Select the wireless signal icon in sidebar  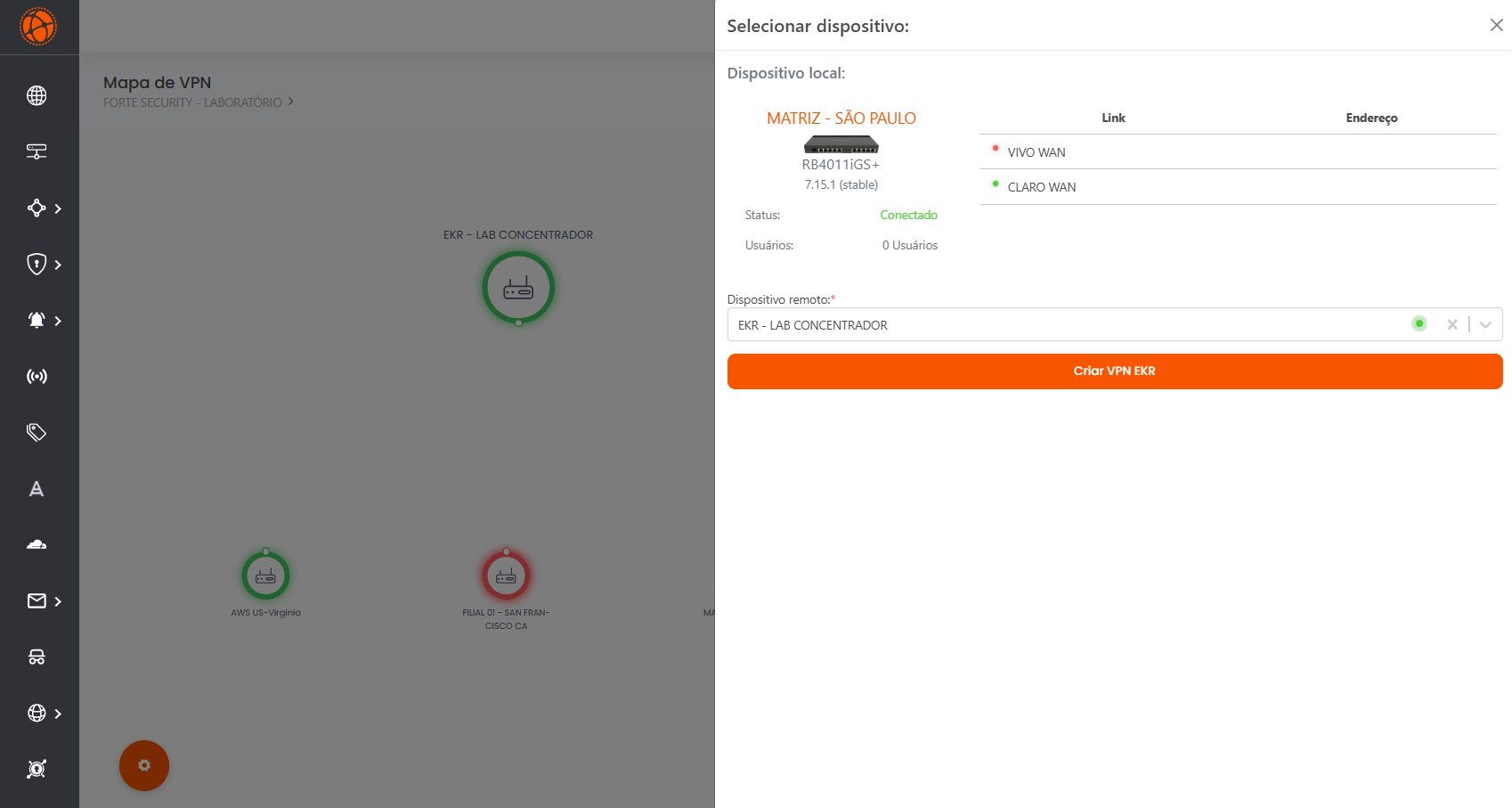point(37,376)
